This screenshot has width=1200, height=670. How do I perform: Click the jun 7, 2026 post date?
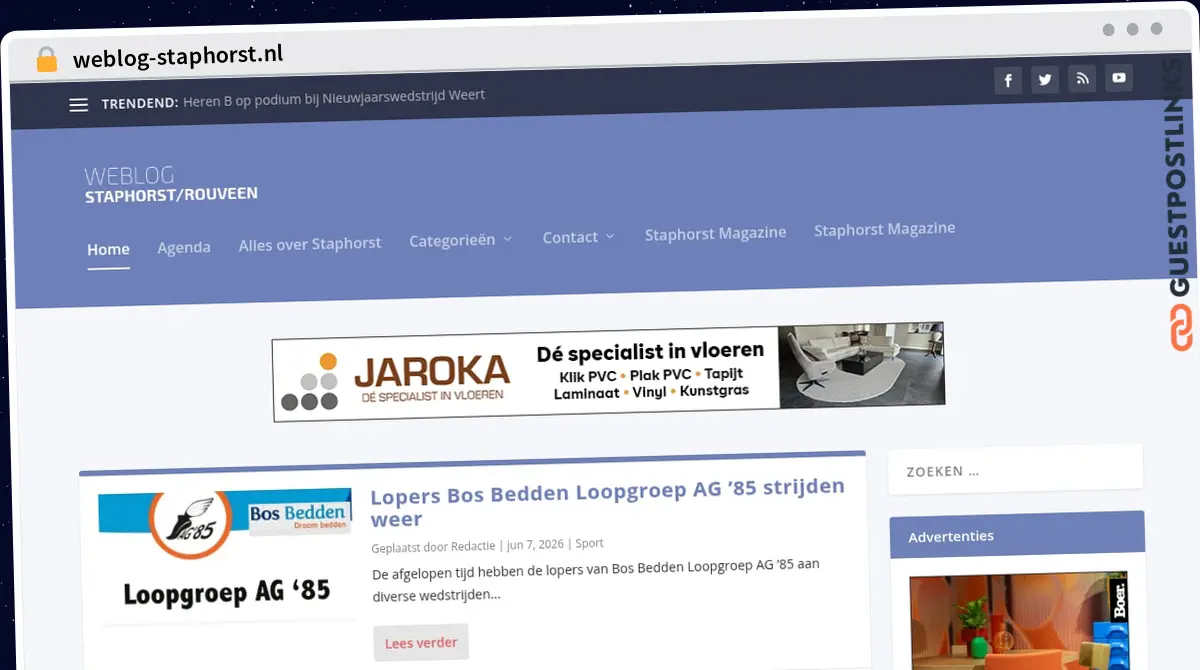pyautogui.click(x=535, y=545)
